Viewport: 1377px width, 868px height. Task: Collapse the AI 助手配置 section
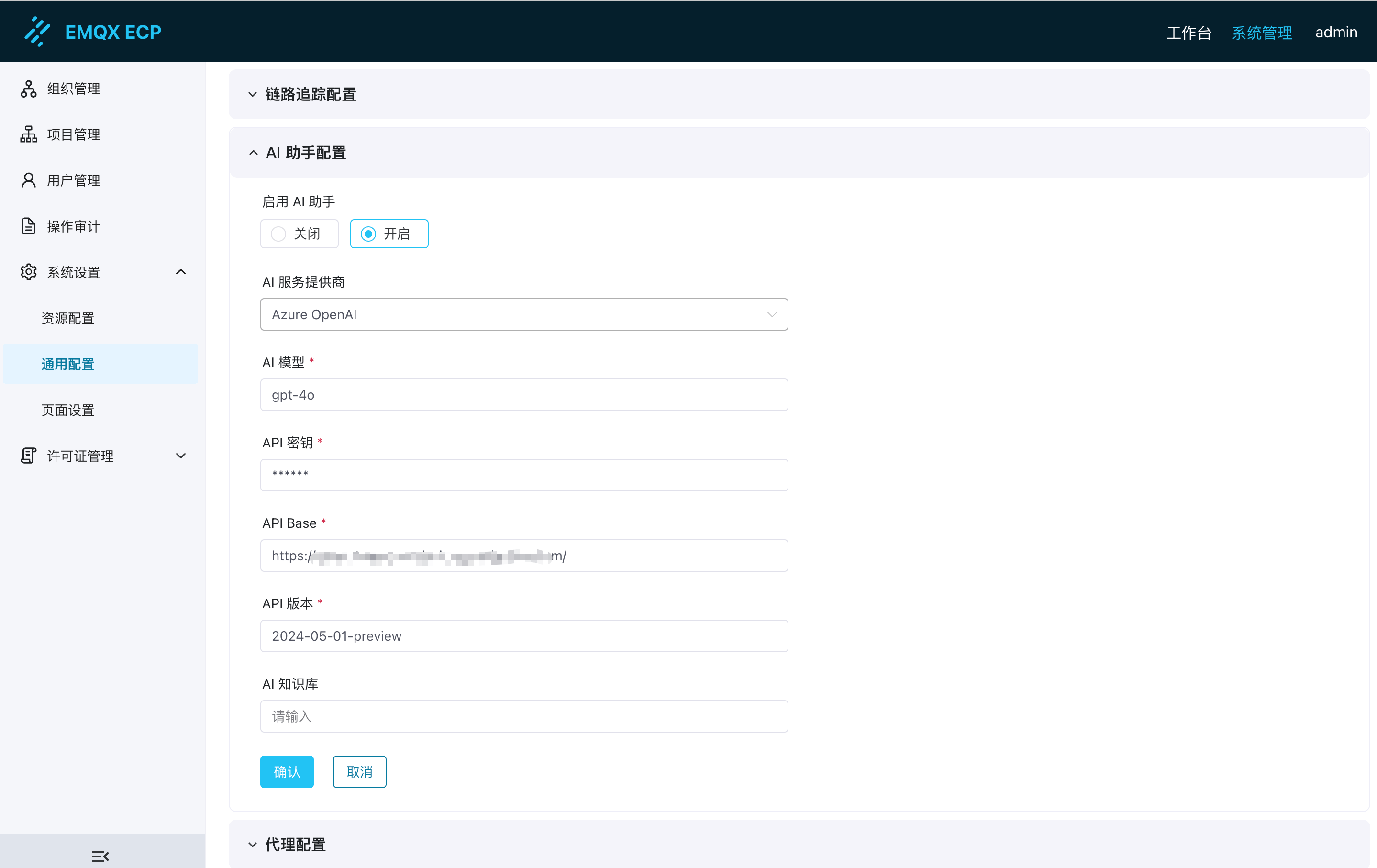(x=253, y=153)
